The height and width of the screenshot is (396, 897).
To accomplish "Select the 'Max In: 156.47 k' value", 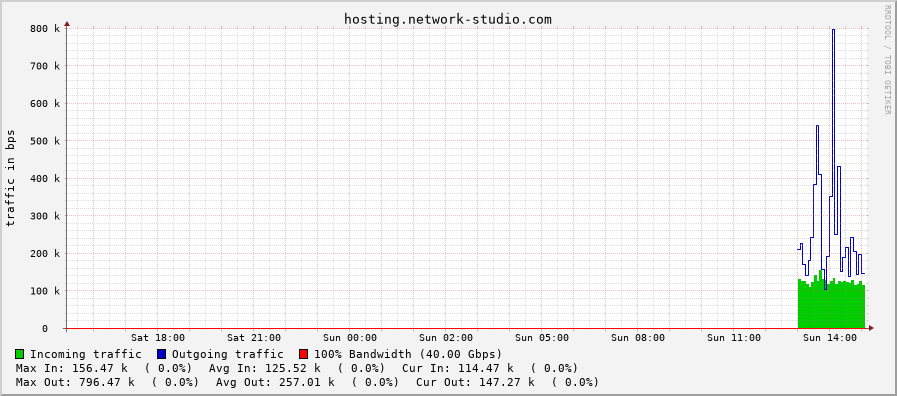I will coord(72,368).
